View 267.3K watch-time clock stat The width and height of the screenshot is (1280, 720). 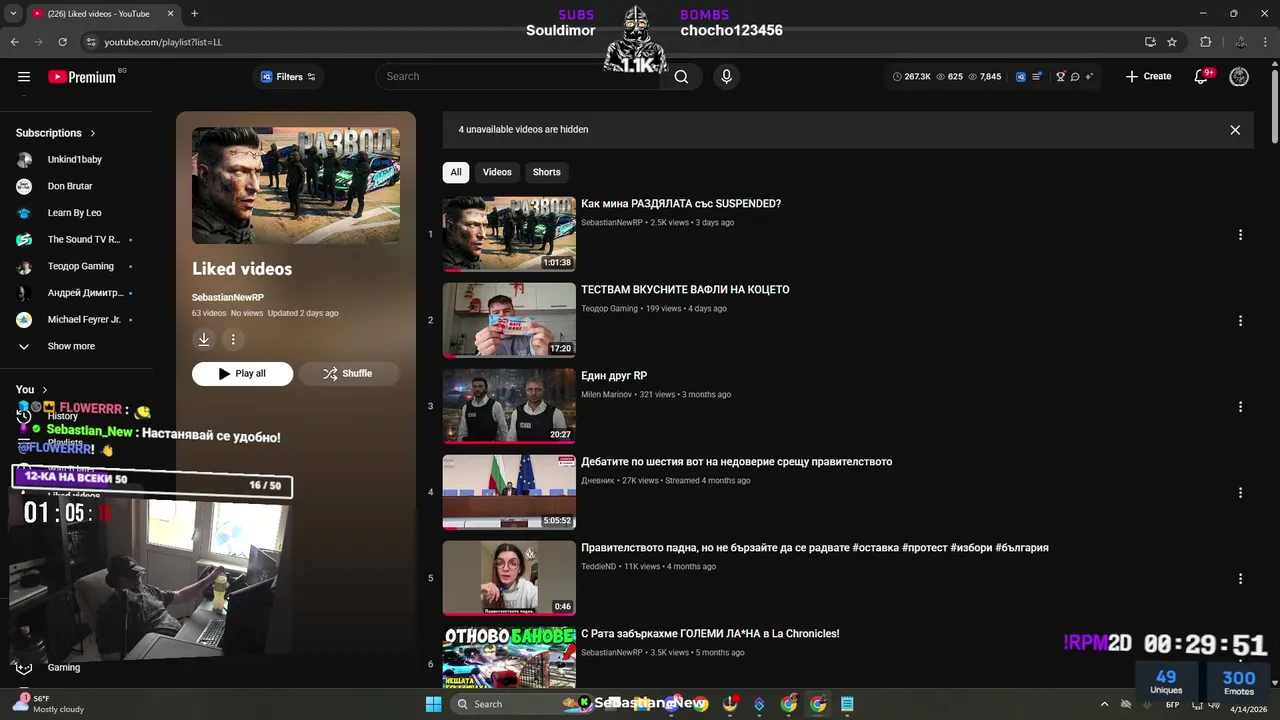pyautogui.click(x=912, y=77)
